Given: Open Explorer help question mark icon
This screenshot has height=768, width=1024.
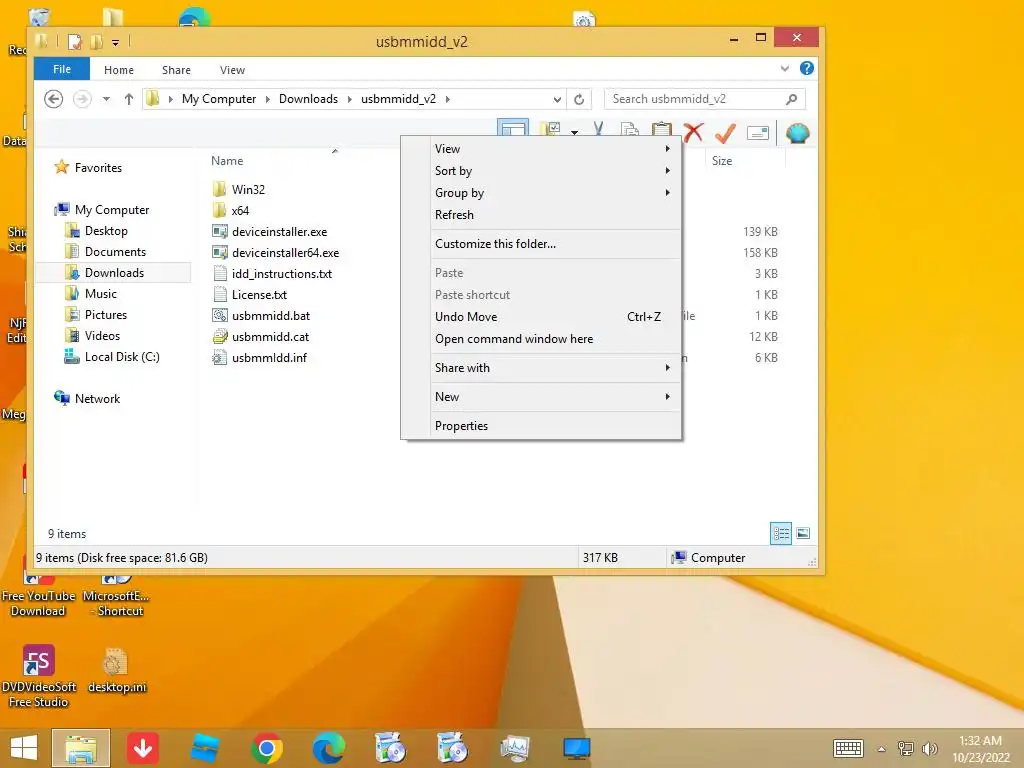Looking at the screenshot, I should coord(807,68).
